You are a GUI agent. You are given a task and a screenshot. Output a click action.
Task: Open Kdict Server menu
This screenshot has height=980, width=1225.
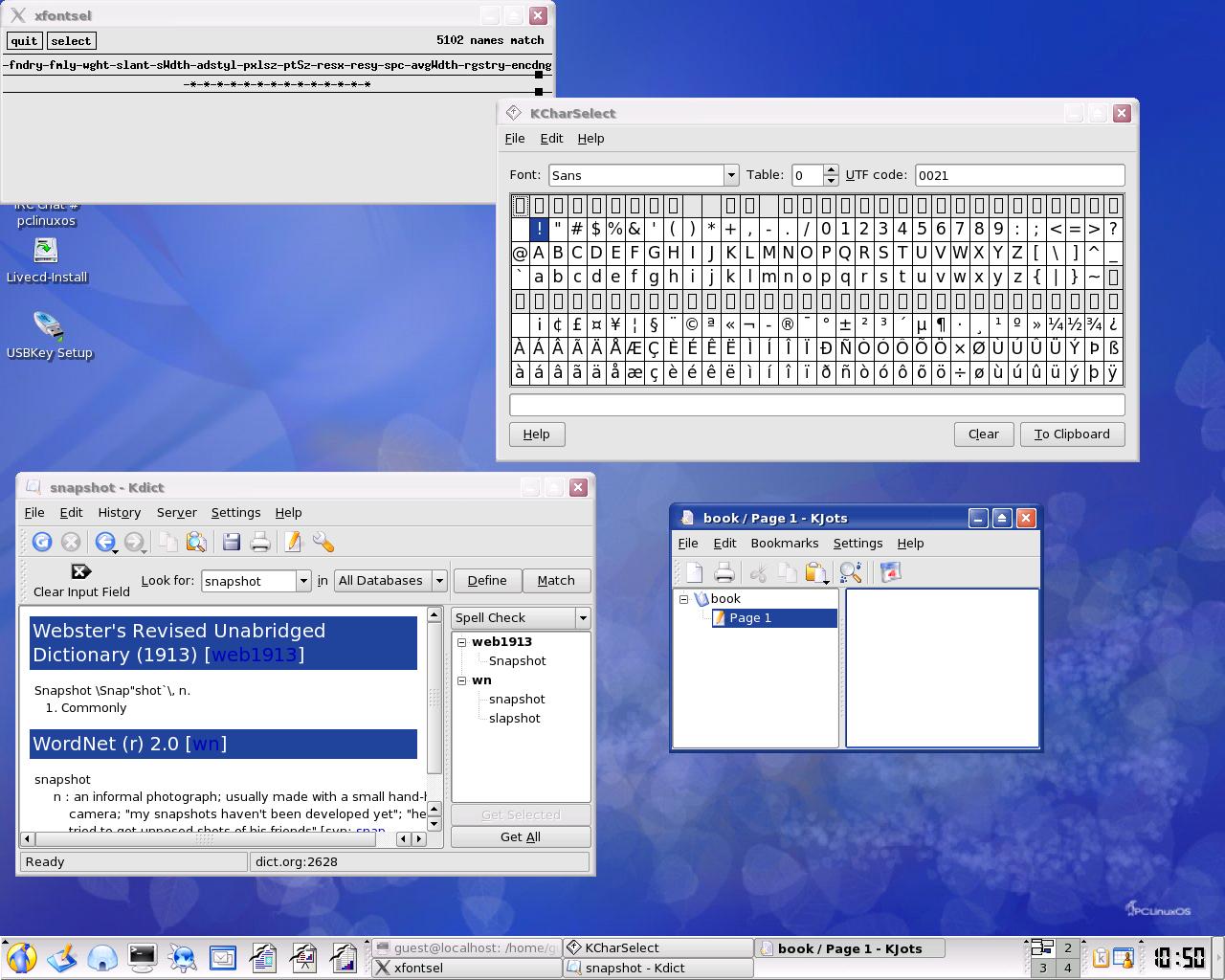click(176, 513)
